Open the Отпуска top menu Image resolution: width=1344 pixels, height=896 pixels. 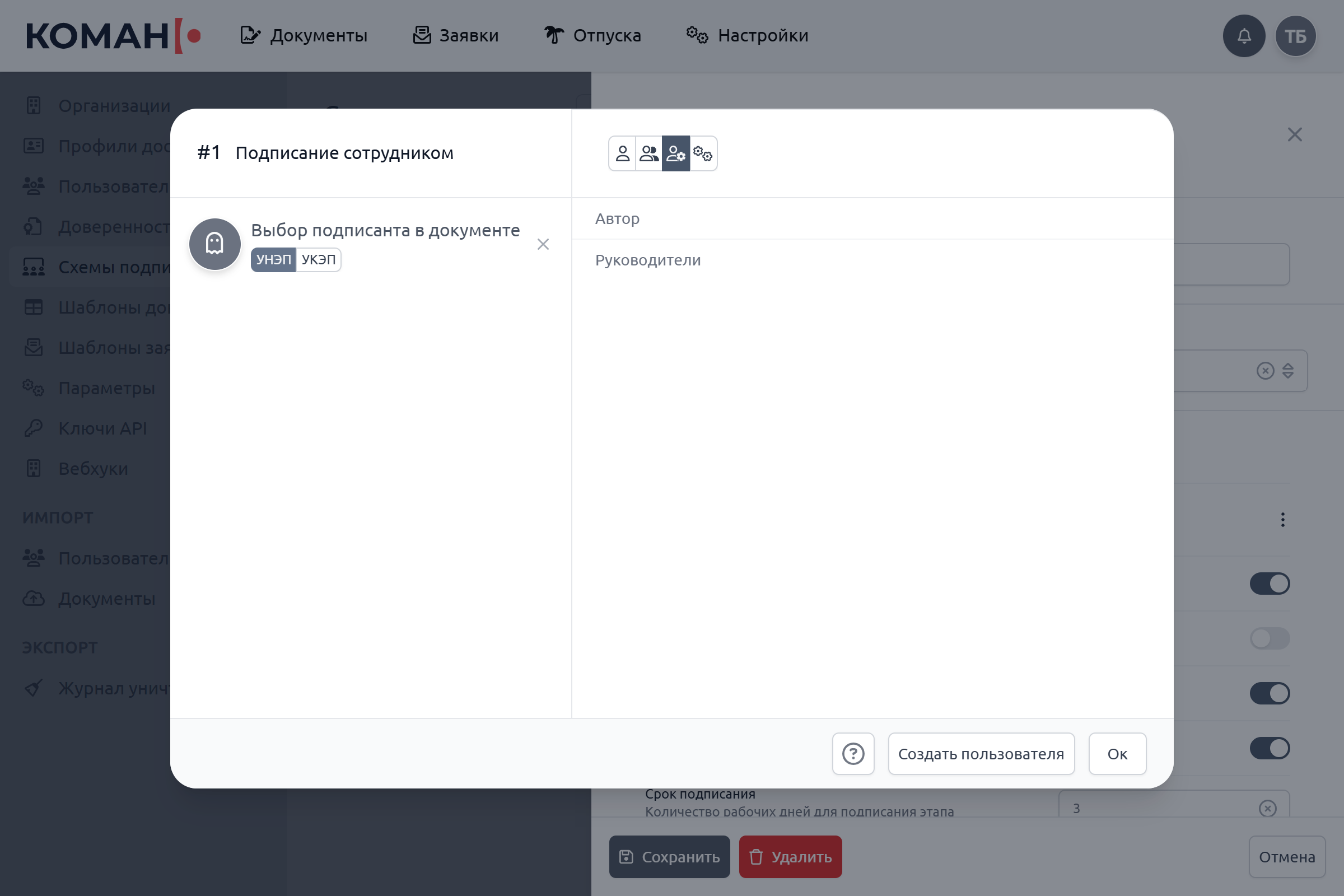tap(592, 35)
